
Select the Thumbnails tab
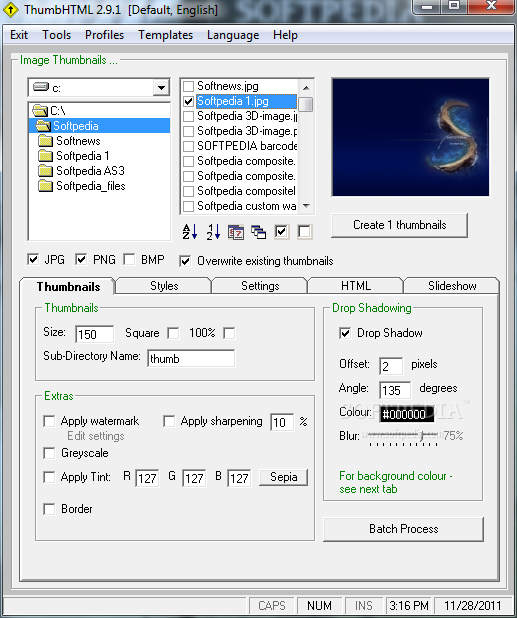68,287
